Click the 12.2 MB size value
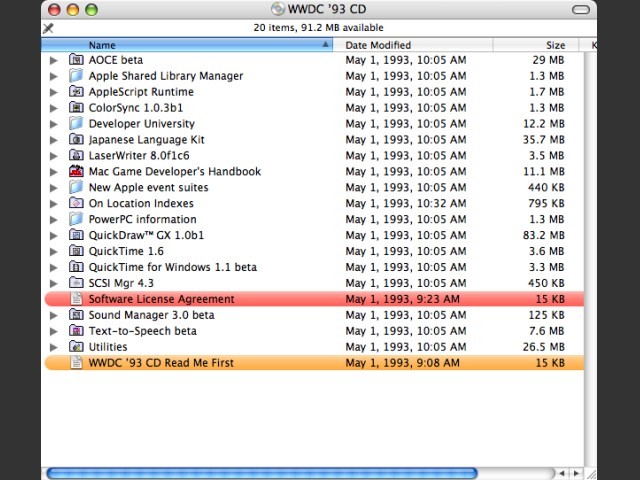Screen dimensions: 640x480 pos(544,124)
